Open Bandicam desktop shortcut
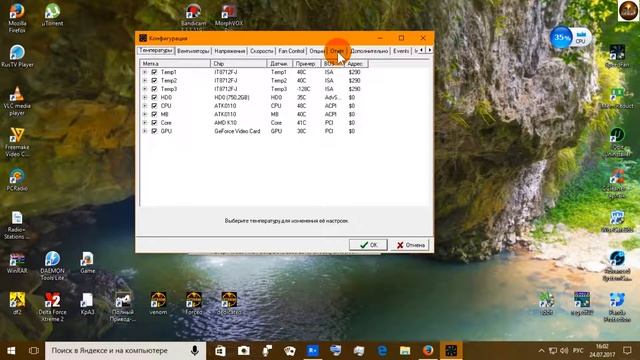This screenshot has width=640, height=360. tap(193, 16)
